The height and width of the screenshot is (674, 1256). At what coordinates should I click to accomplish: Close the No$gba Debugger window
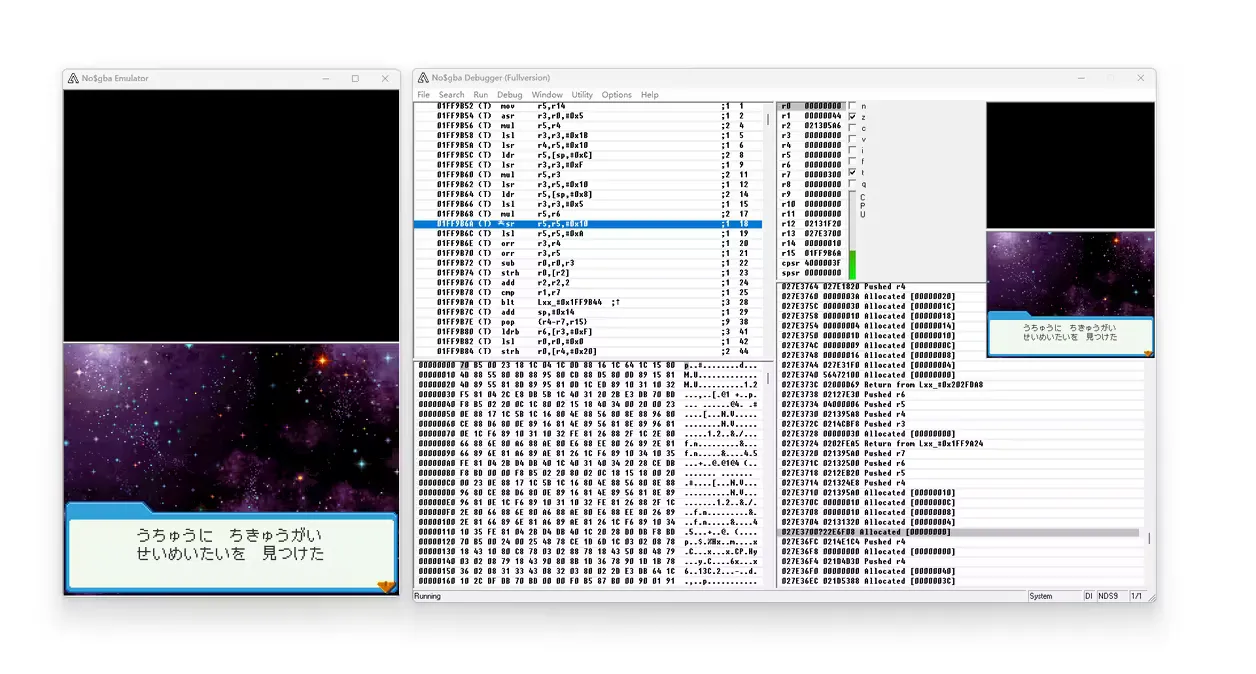coord(1140,78)
